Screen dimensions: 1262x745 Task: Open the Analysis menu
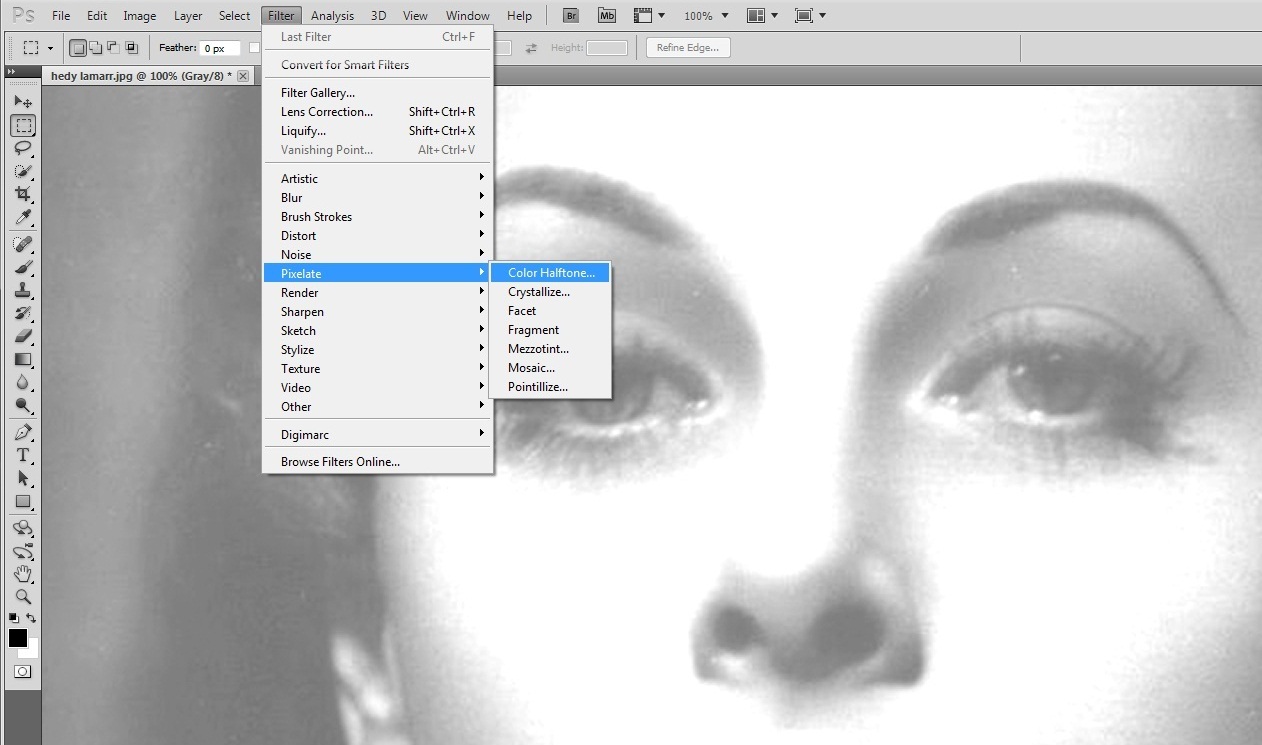pos(332,16)
